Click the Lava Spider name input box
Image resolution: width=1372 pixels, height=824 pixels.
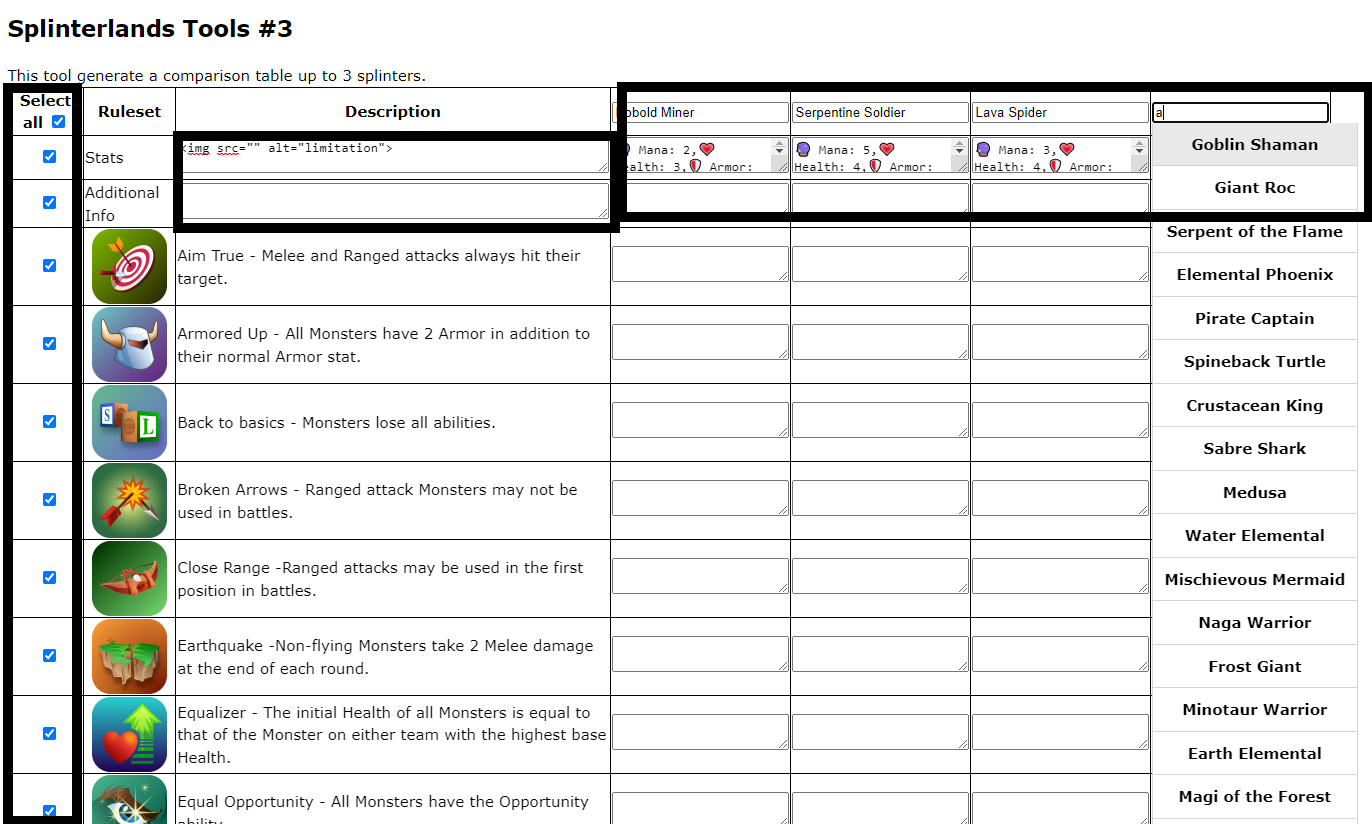pyautogui.click(x=1060, y=112)
